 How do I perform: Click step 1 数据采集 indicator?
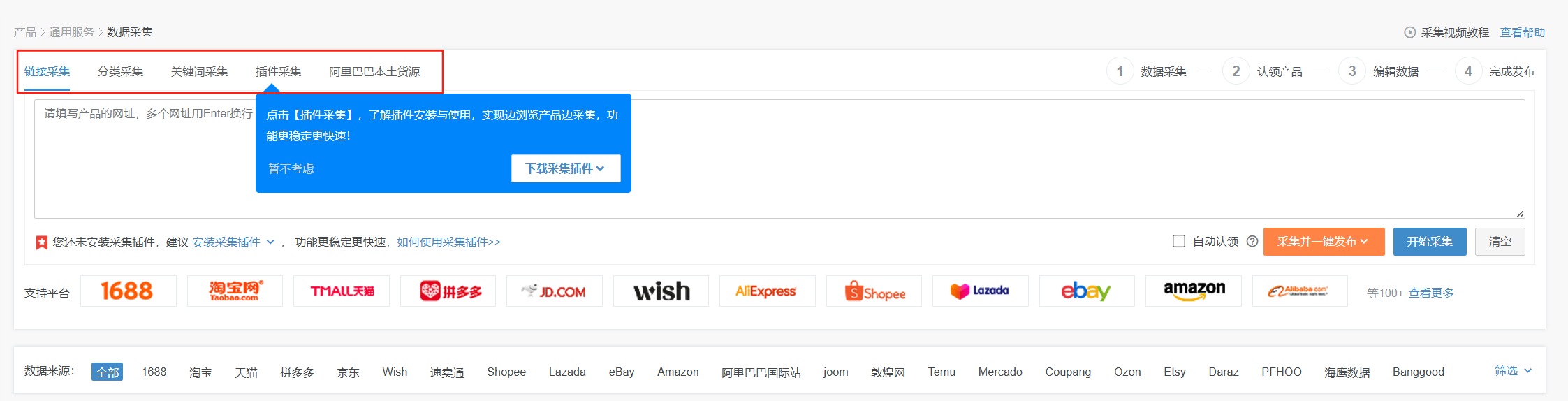coord(1147,71)
